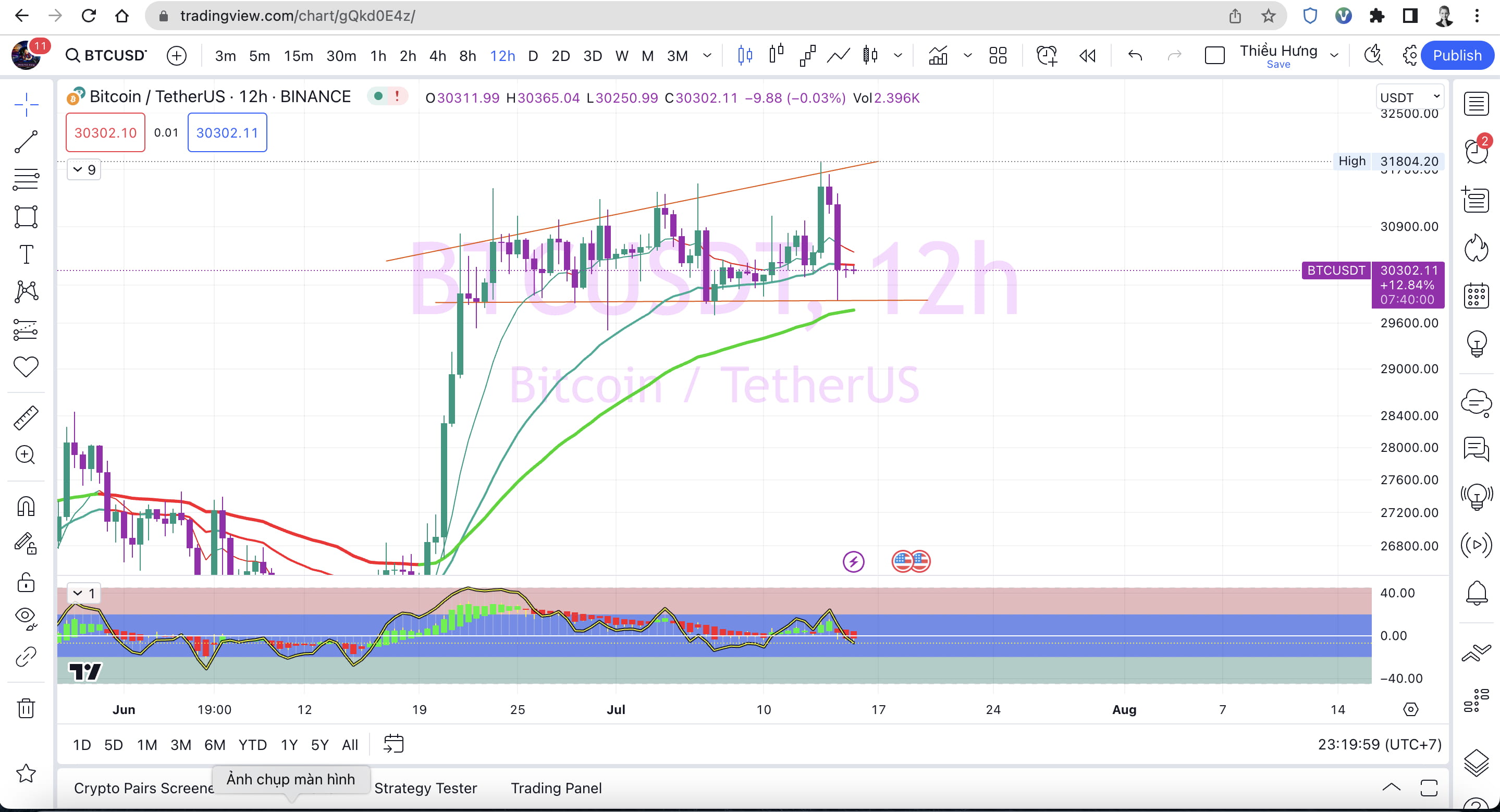The image size is (1500, 812).
Task: Switch to the Strategy Tester tab
Action: tap(426, 788)
